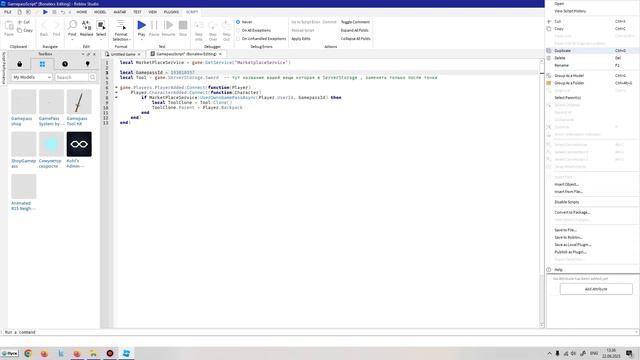Expand the Find dropdown arrow
Screen dimensions: 640x360
pyautogui.click(x=72, y=40)
